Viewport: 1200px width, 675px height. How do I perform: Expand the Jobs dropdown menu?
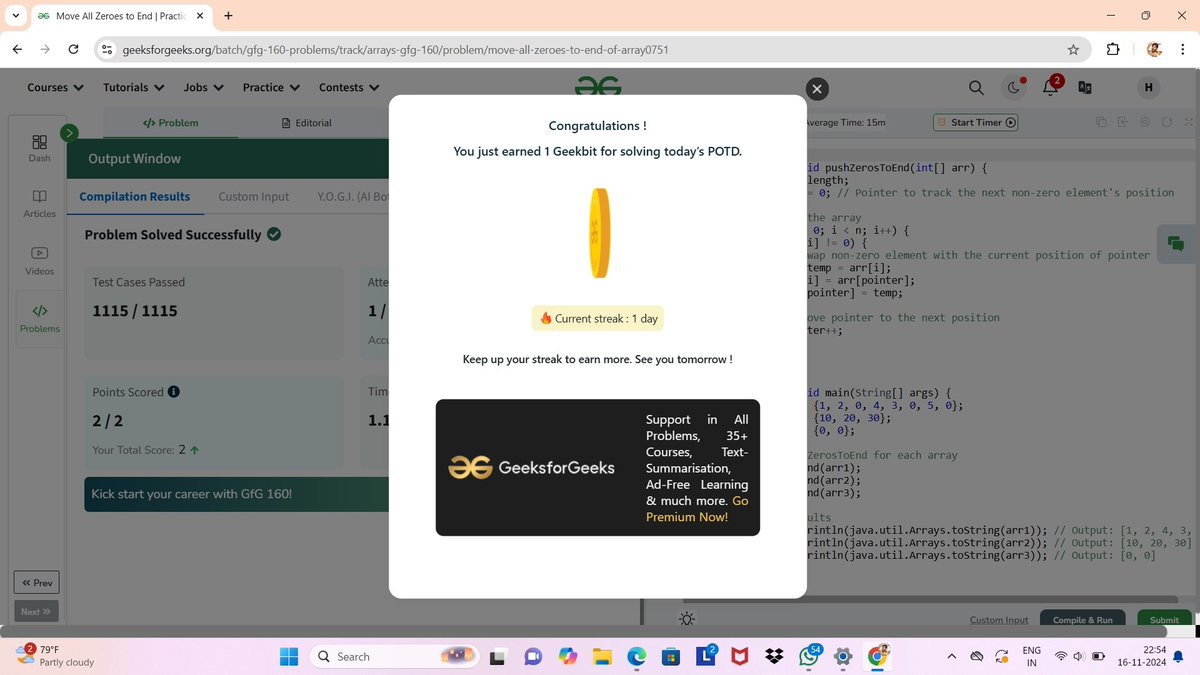click(203, 87)
